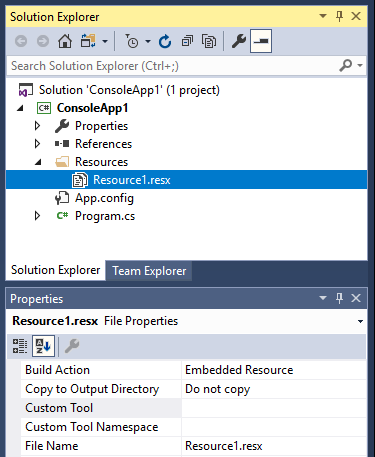Click the resx file icon beside Resource1.resx
The height and width of the screenshot is (457, 375).
pos(80,180)
